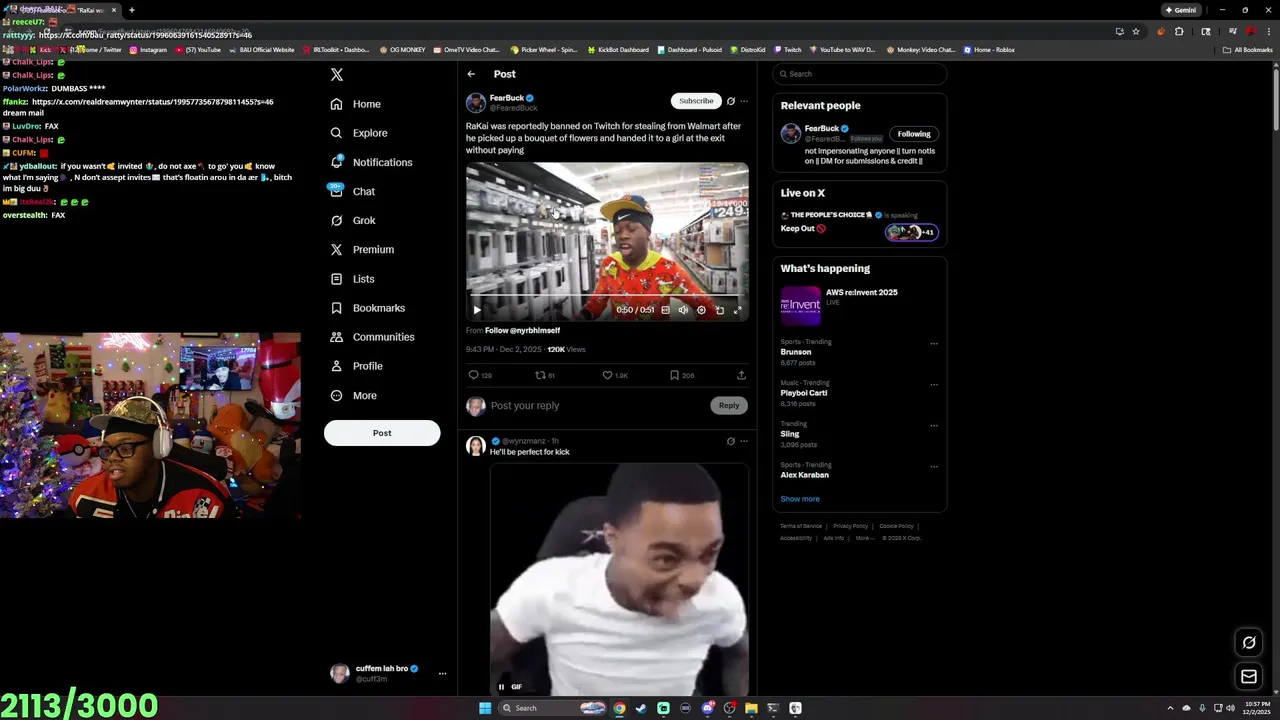Click the Following button for FearBuck
Viewport: 1280px width, 720px height.
coord(914,134)
